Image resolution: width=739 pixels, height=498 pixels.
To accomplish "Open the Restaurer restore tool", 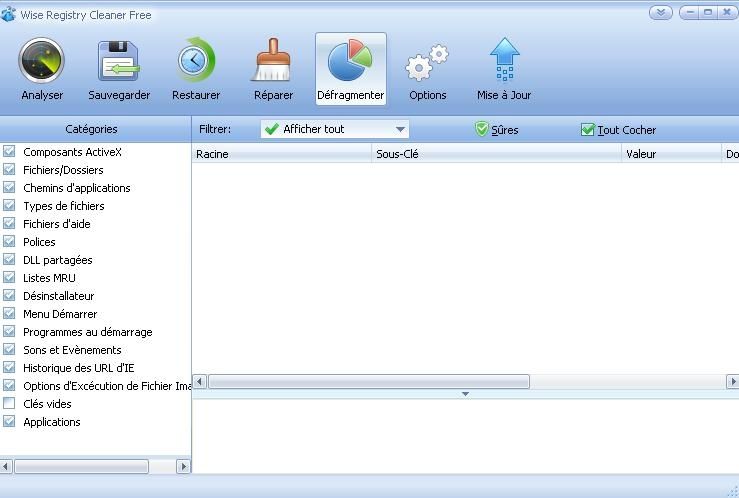I will [x=196, y=60].
